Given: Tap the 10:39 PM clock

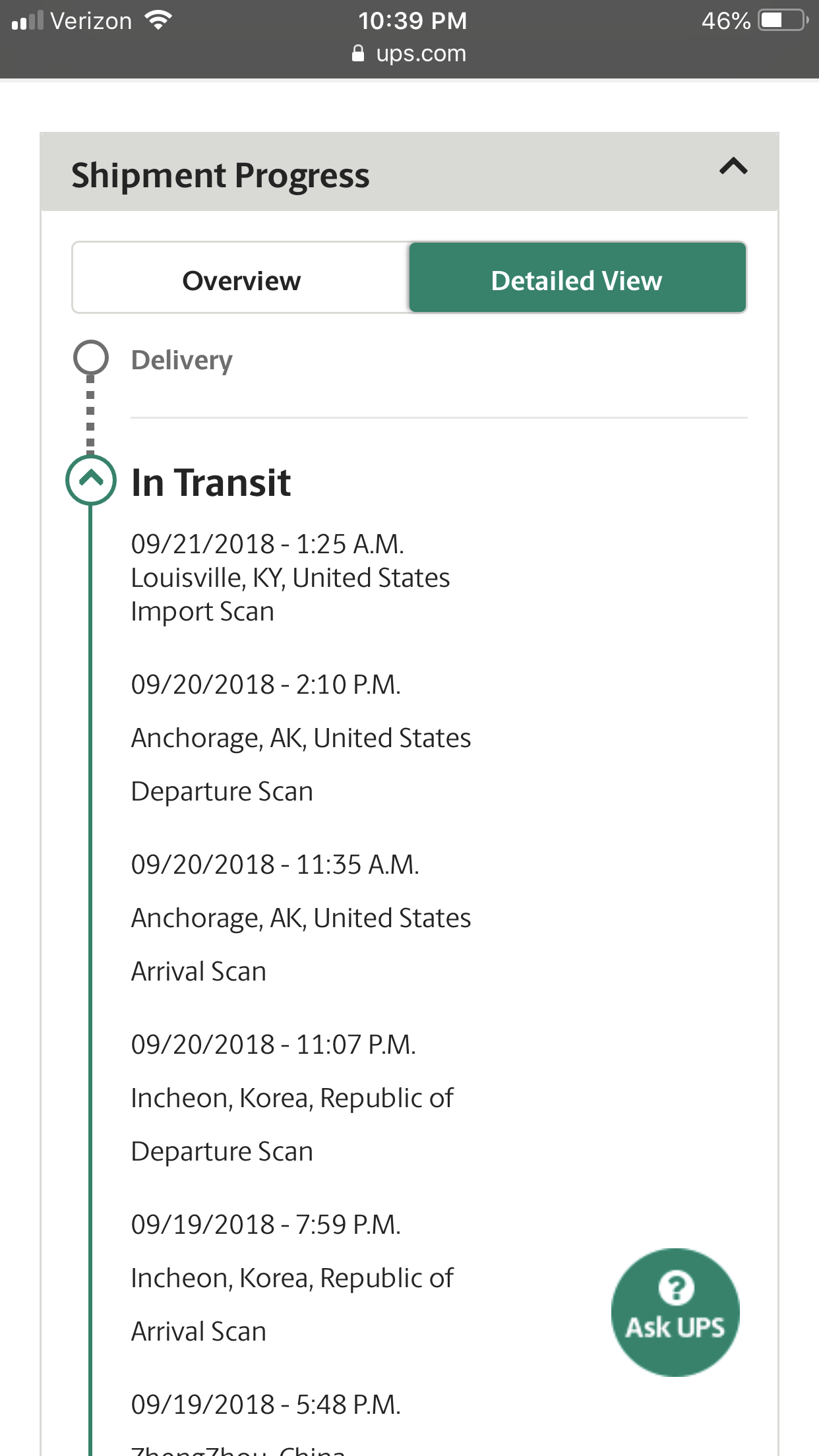Looking at the screenshot, I should (412, 20).
